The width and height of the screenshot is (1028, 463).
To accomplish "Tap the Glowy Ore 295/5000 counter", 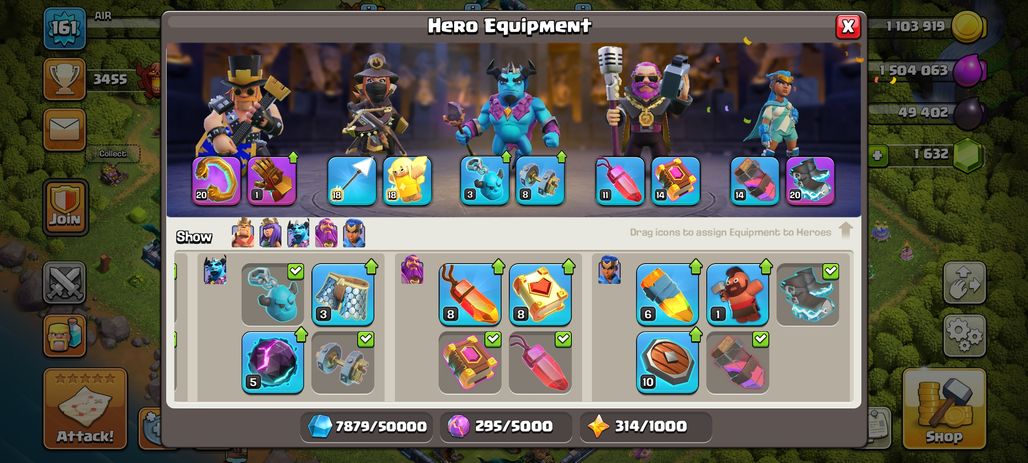I will [x=505, y=427].
